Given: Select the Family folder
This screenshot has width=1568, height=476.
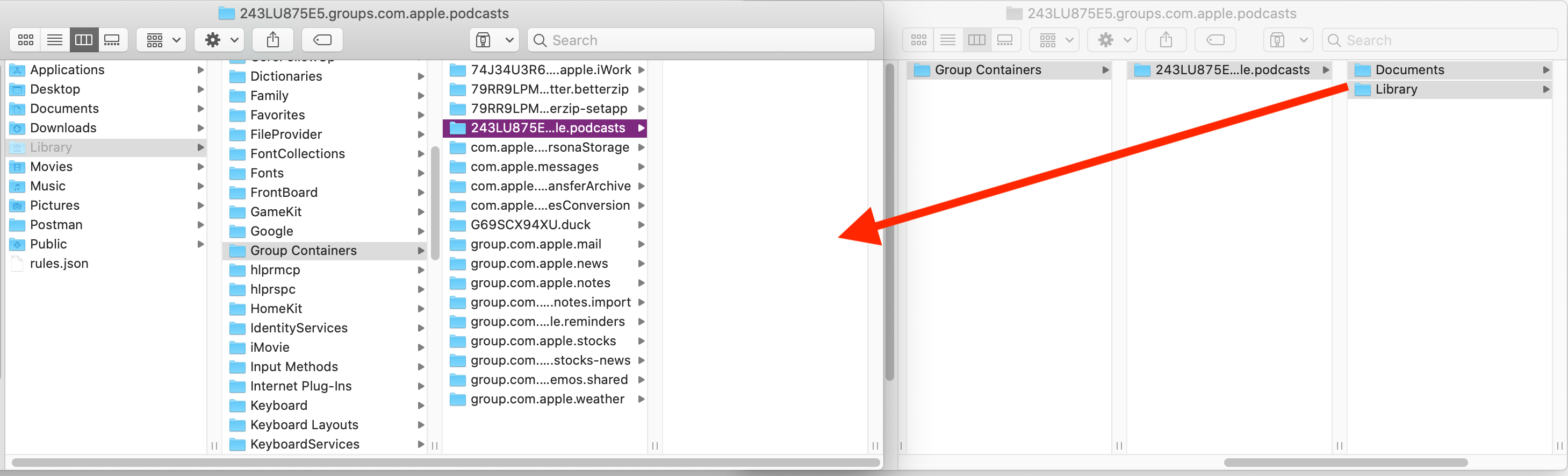Looking at the screenshot, I should click(x=326, y=96).
